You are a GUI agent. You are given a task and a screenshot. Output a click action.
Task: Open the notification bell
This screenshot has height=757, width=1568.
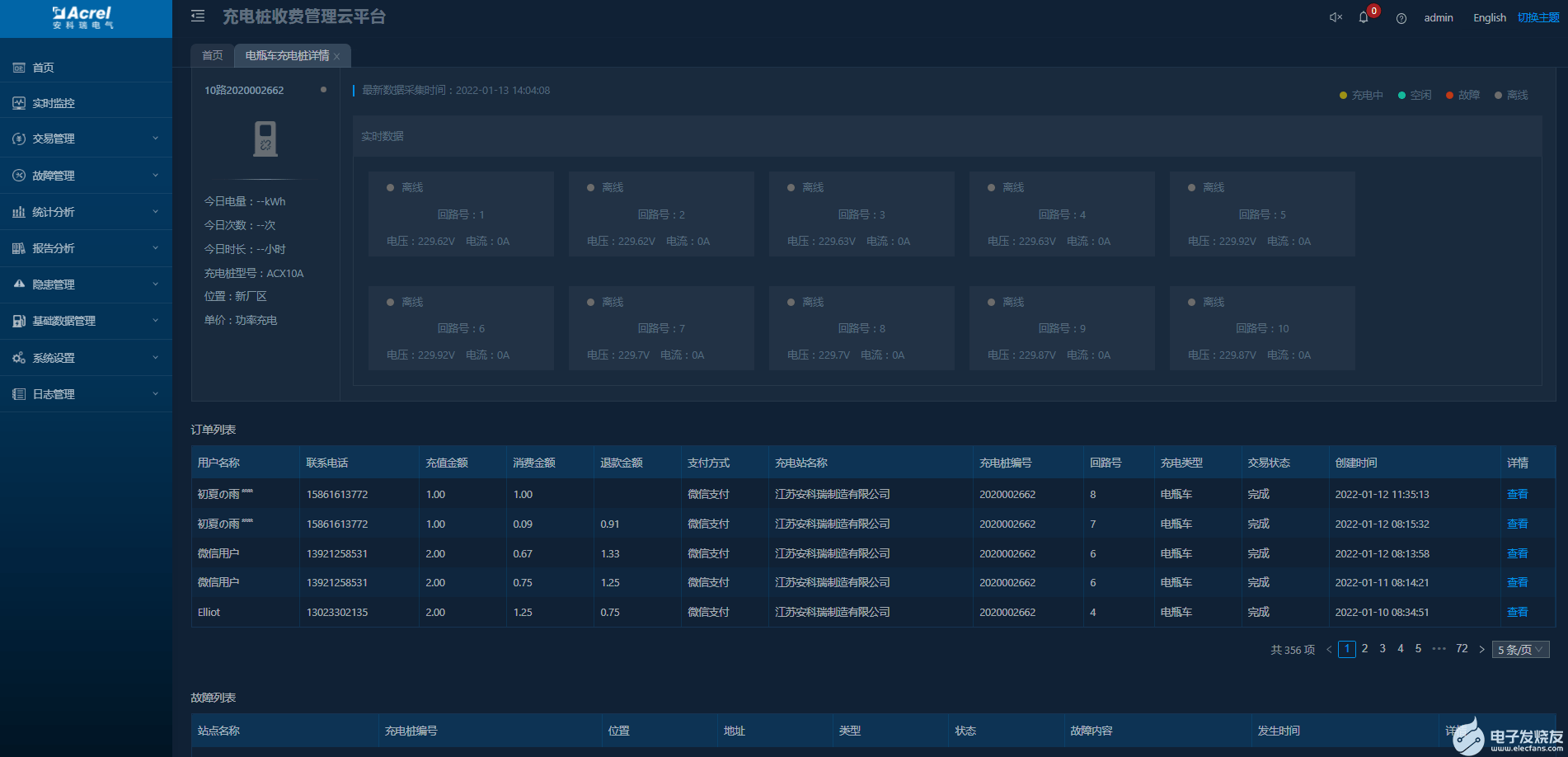point(1364,17)
